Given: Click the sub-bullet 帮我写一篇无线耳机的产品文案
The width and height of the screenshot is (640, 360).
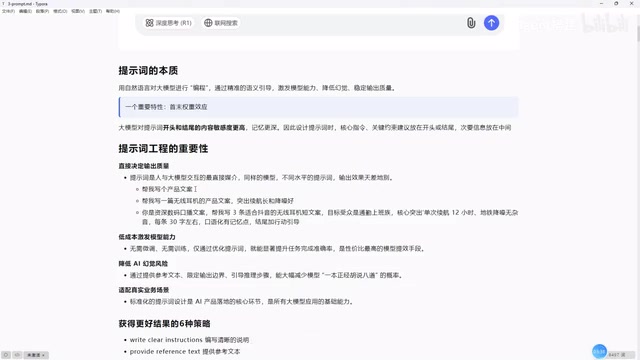Looking at the screenshot, I should coord(218,201).
